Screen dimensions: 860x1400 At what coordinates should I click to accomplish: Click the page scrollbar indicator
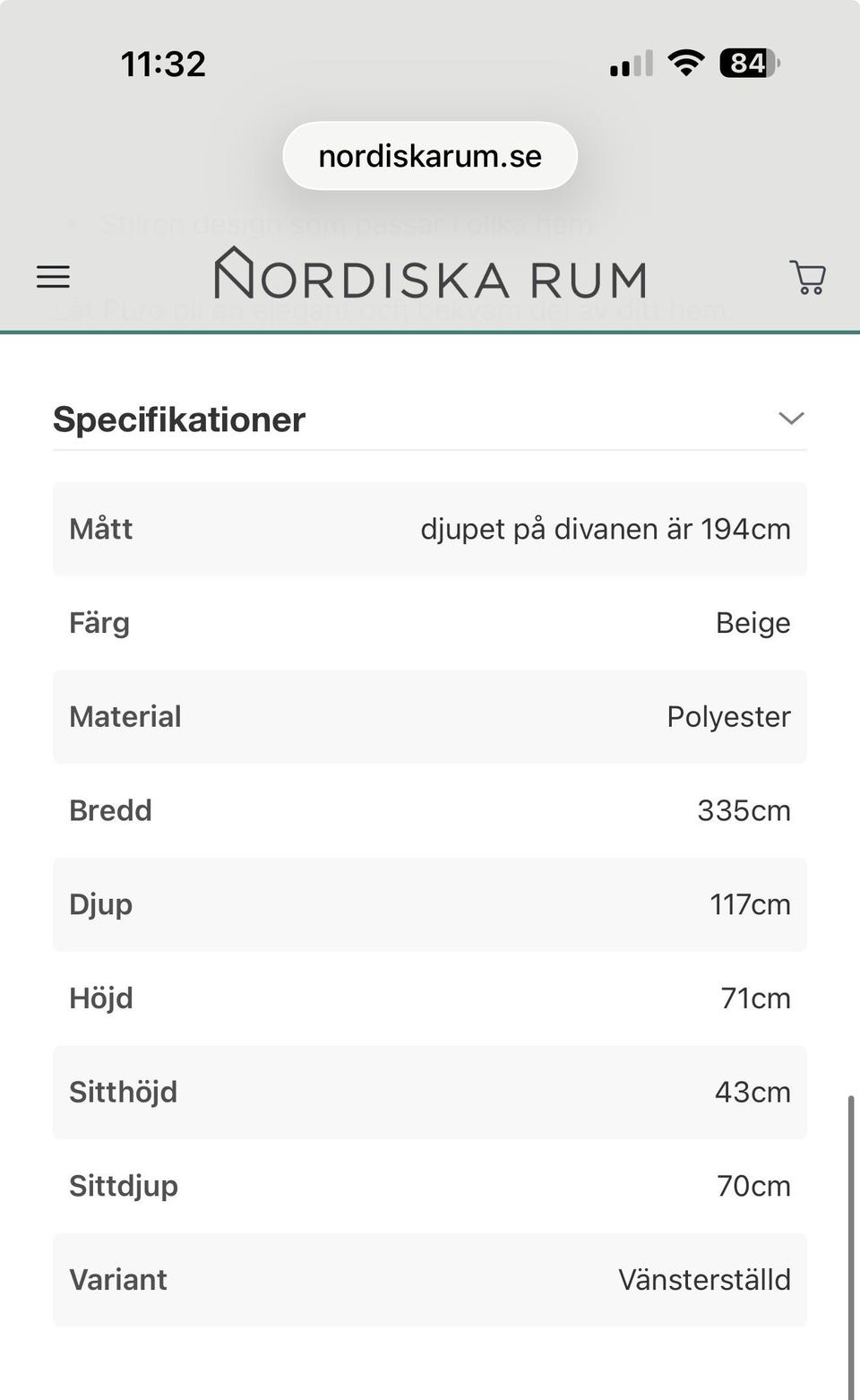click(x=850, y=1246)
